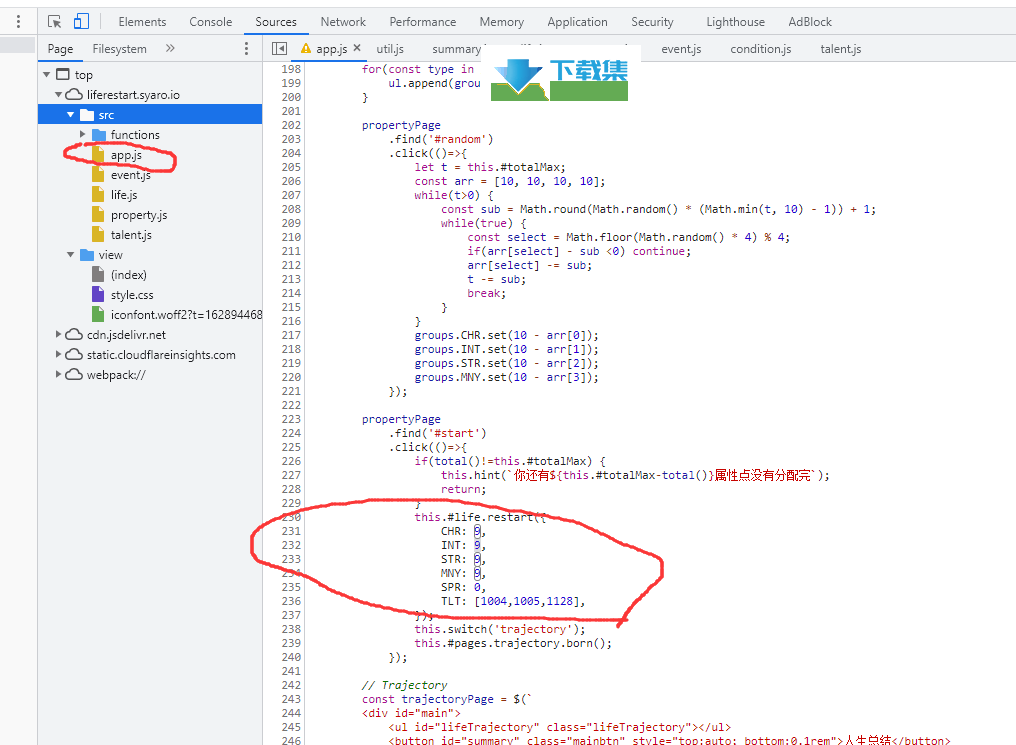Click the liferestart.syaro.io cloud icon

point(75,95)
